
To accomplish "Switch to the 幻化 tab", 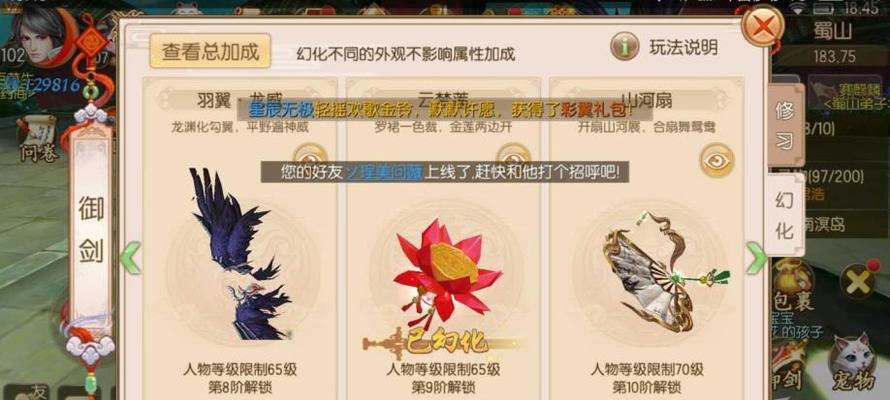I will pos(785,215).
